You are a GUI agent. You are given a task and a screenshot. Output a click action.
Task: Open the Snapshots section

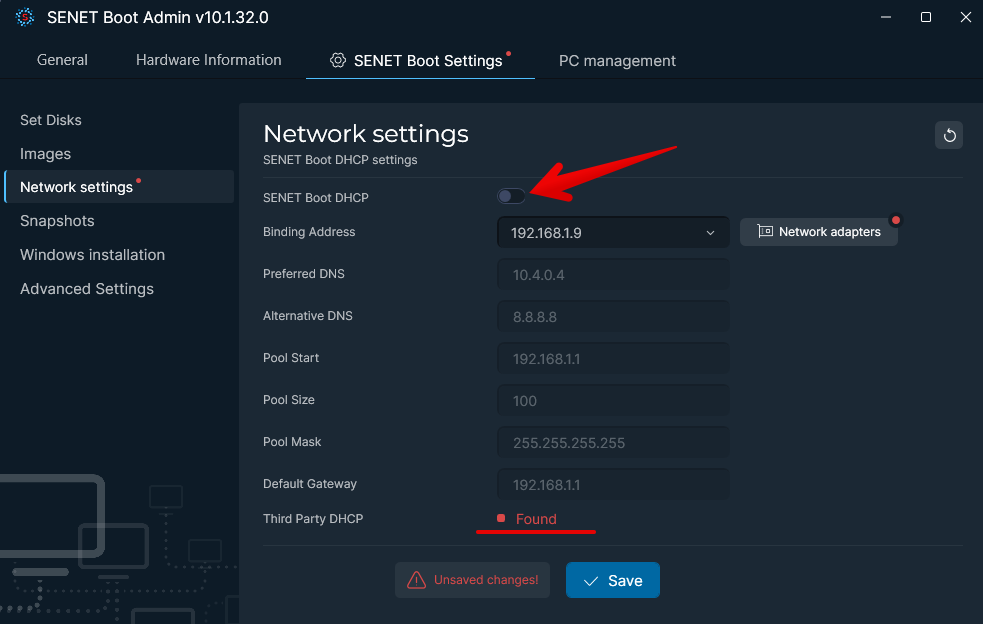pos(57,221)
